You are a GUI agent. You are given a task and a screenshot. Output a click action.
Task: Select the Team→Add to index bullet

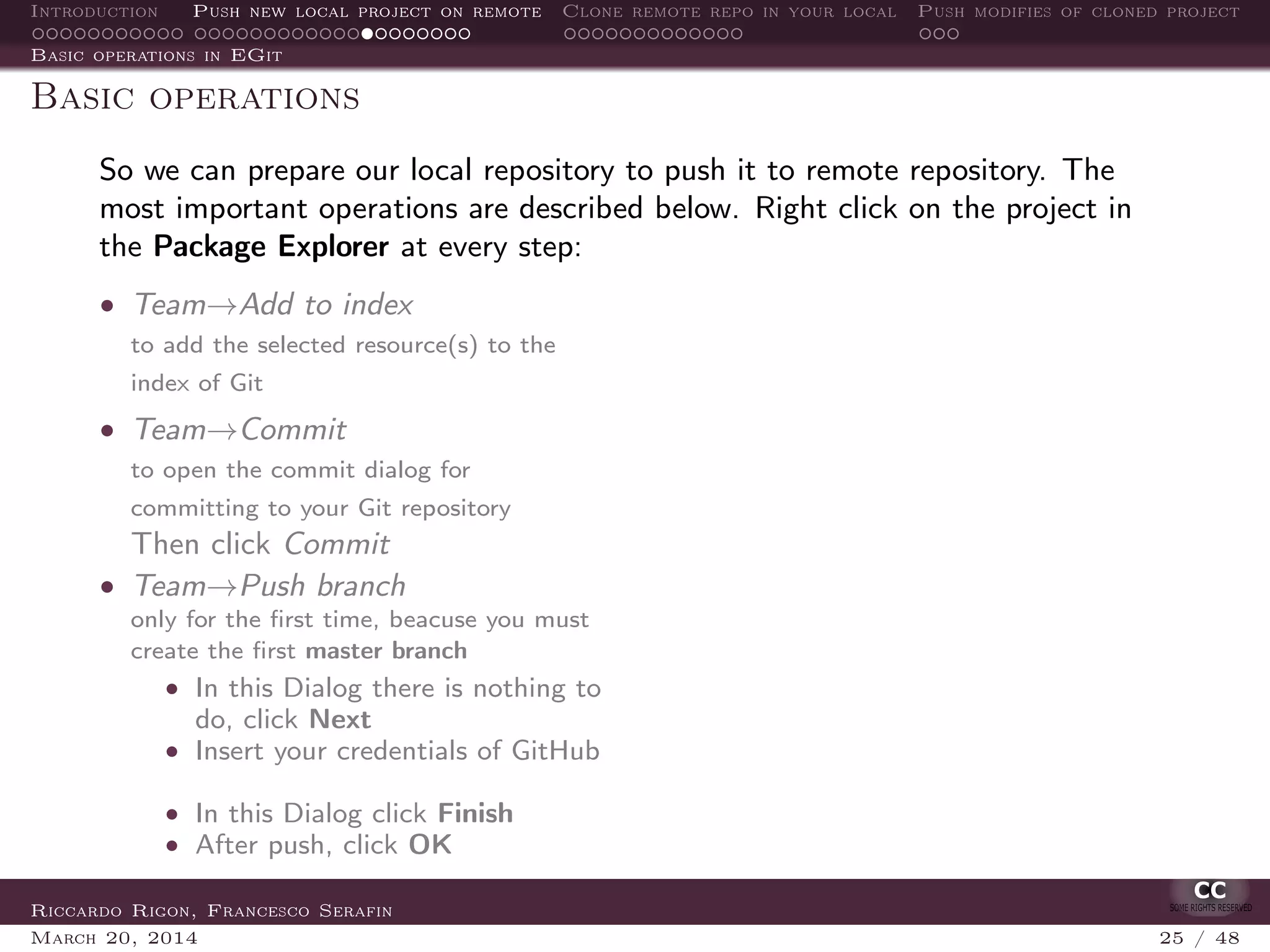click(273, 304)
